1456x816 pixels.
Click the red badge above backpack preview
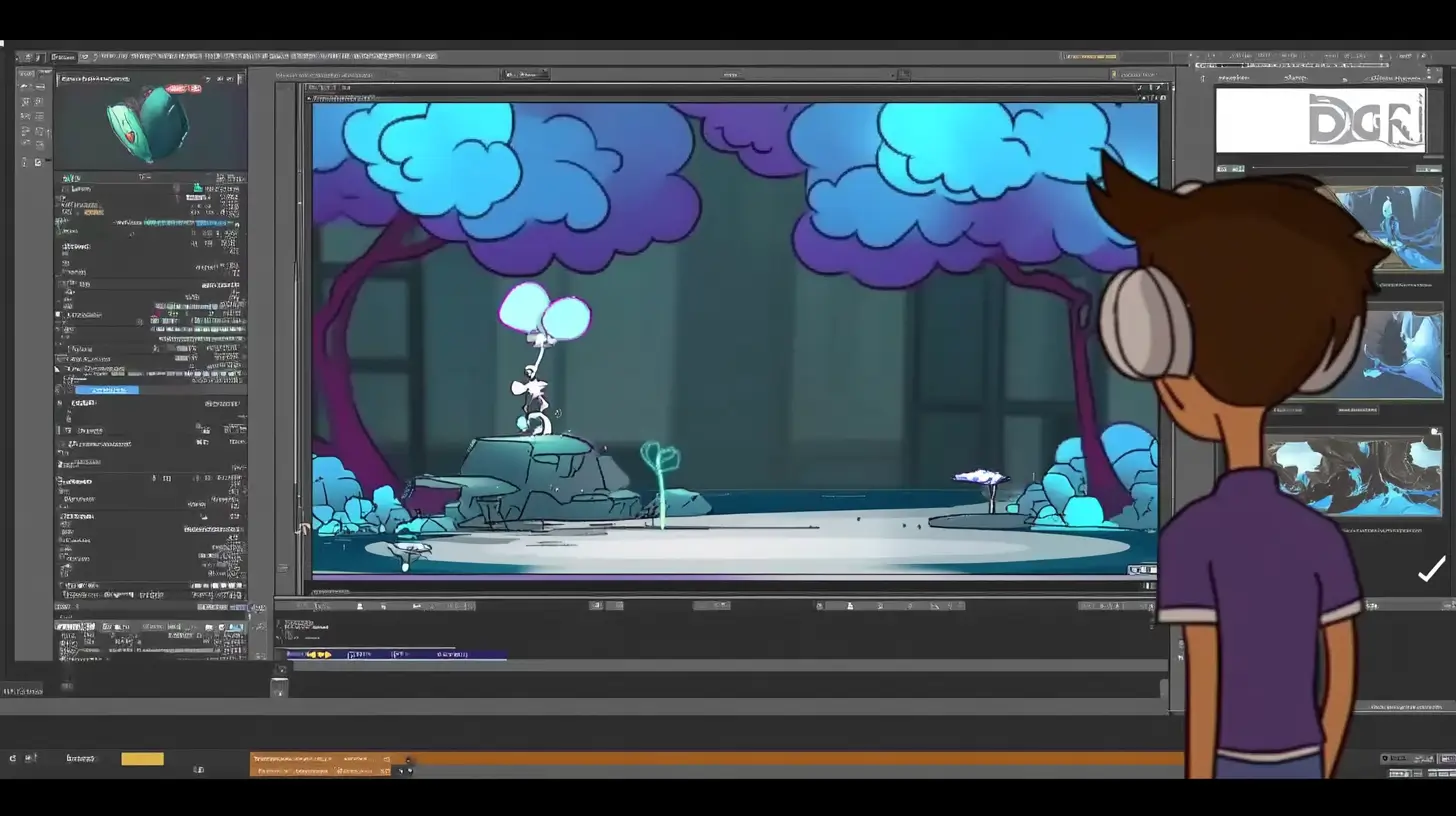(185, 89)
